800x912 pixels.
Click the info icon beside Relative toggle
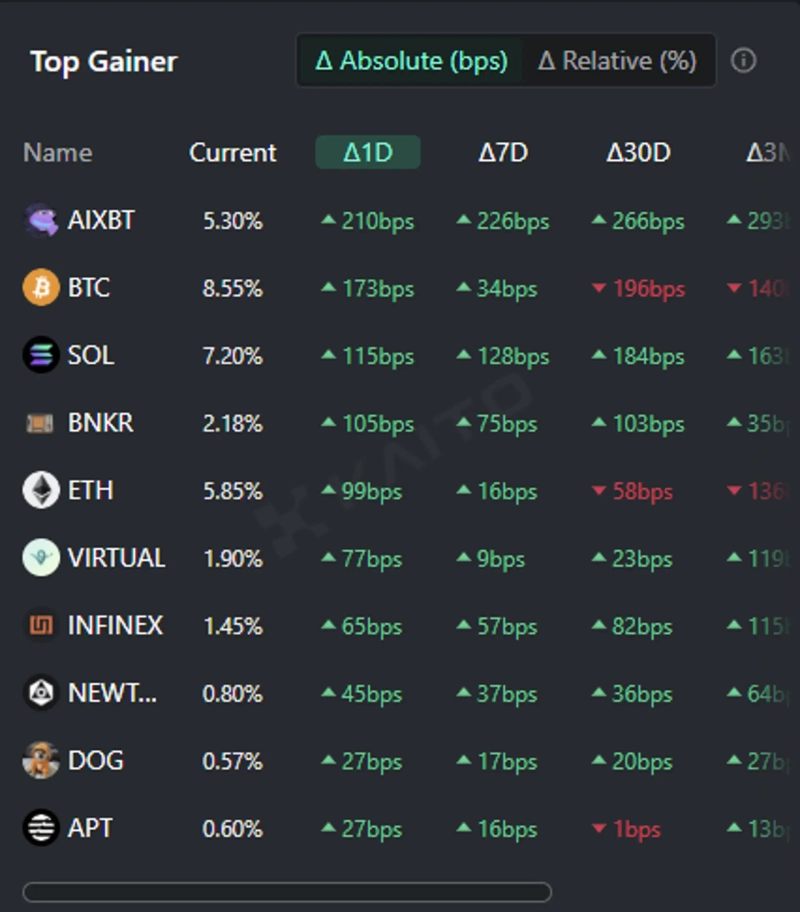(743, 61)
